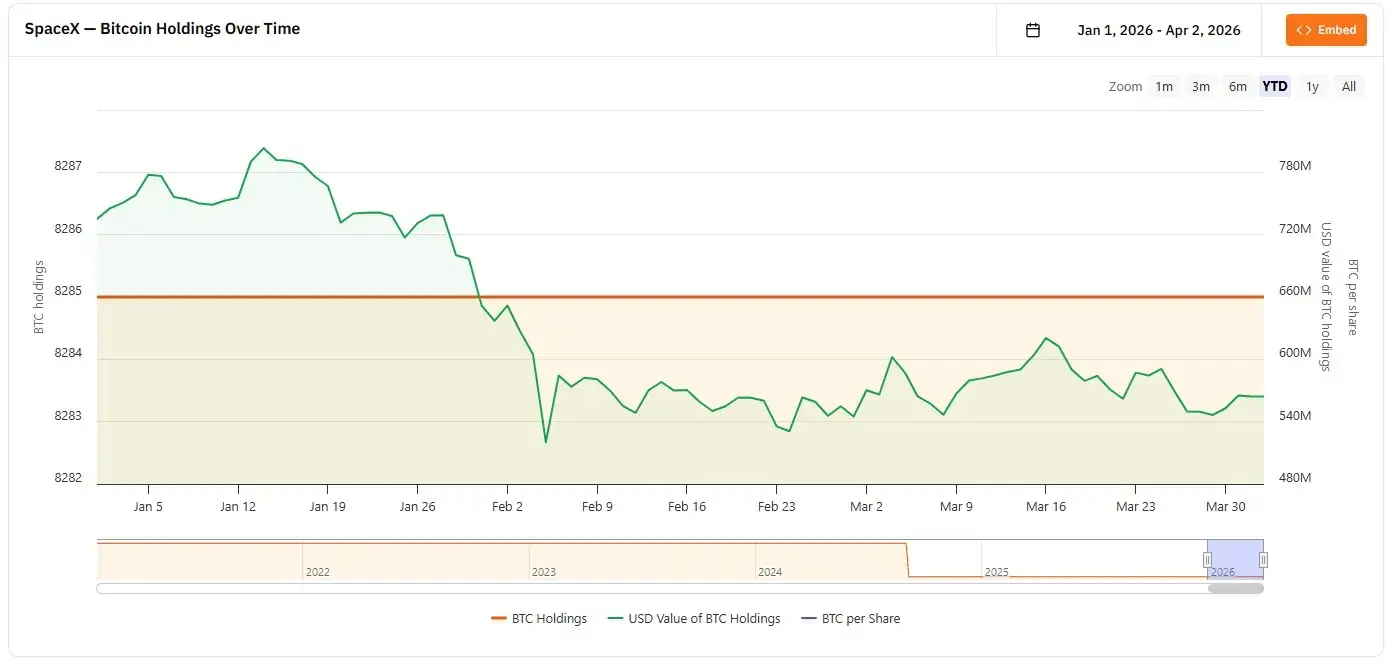Click the right navigator range handle
Image resolution: width=1391 pixels, height=664 pixels.
pyautogui.click(x=1263, y=560)
